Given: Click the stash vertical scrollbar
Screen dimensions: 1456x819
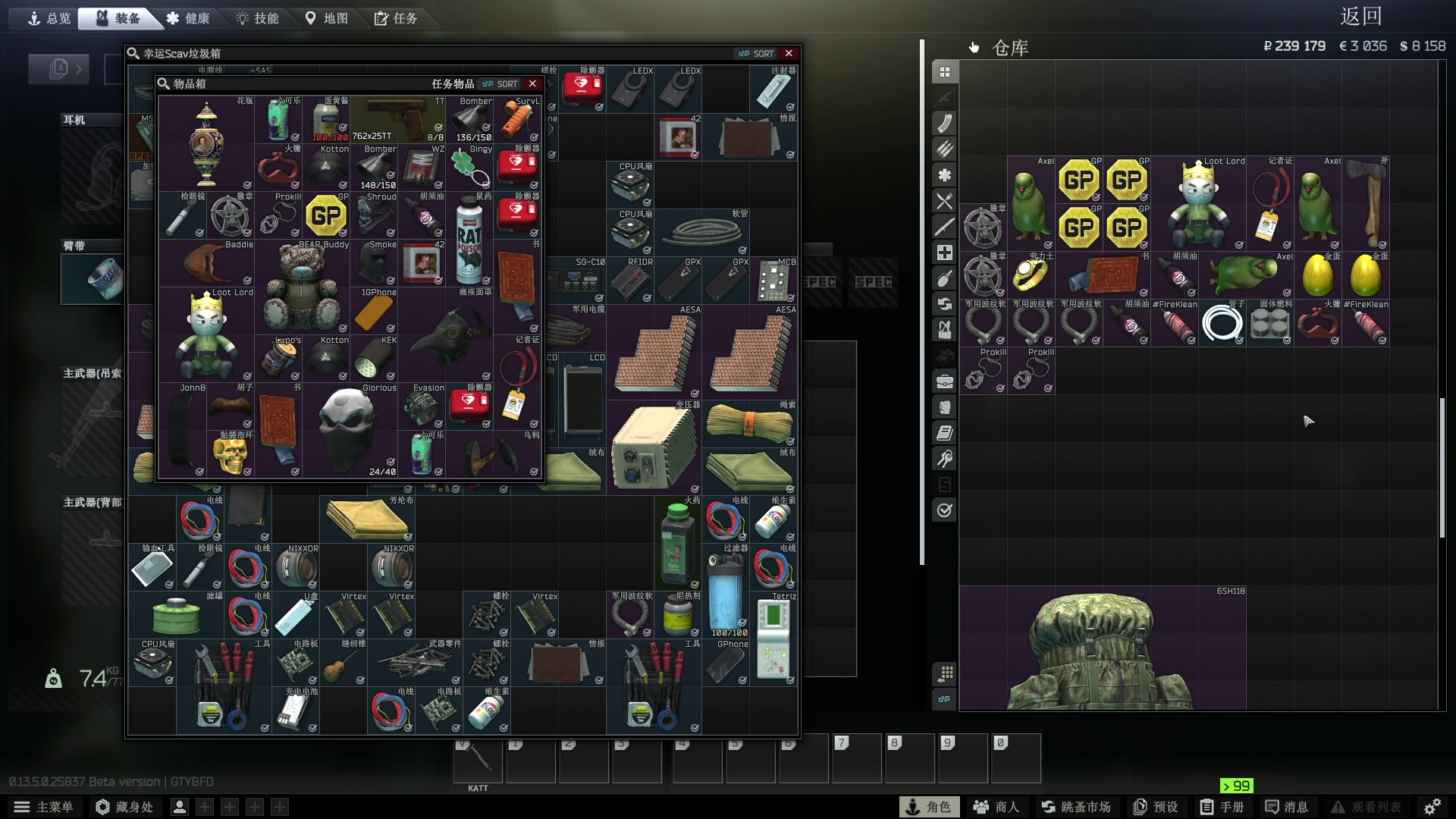Looking at the screenshot, I should (1442, 466).
